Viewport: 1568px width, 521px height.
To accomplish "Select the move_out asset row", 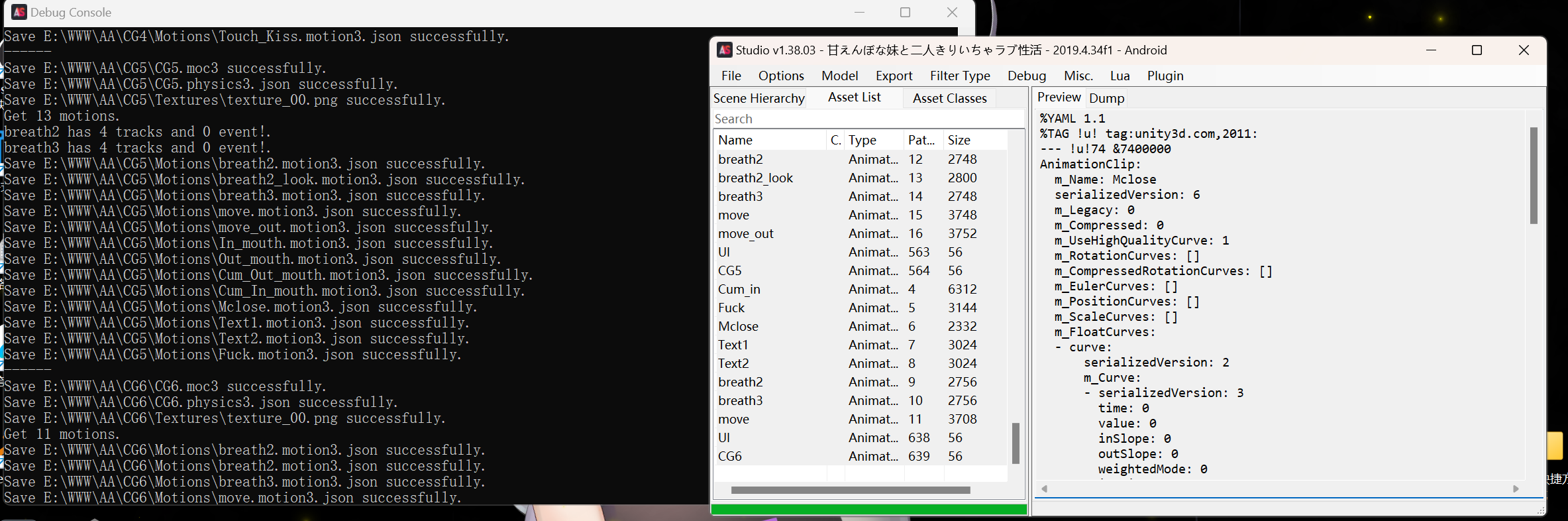I will (860, 233).
